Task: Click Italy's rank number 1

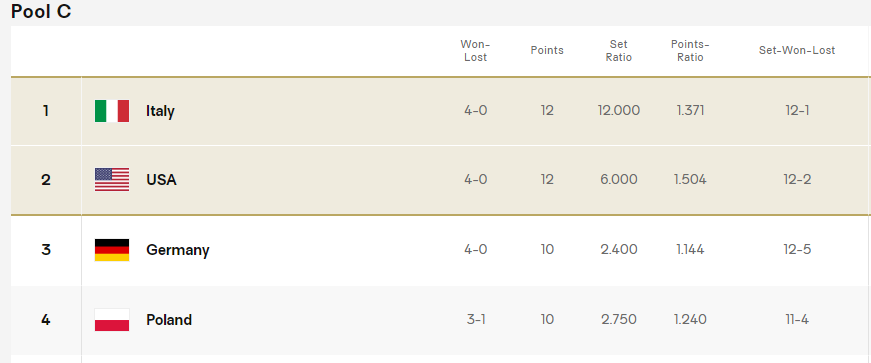Action: pos(46,111)
